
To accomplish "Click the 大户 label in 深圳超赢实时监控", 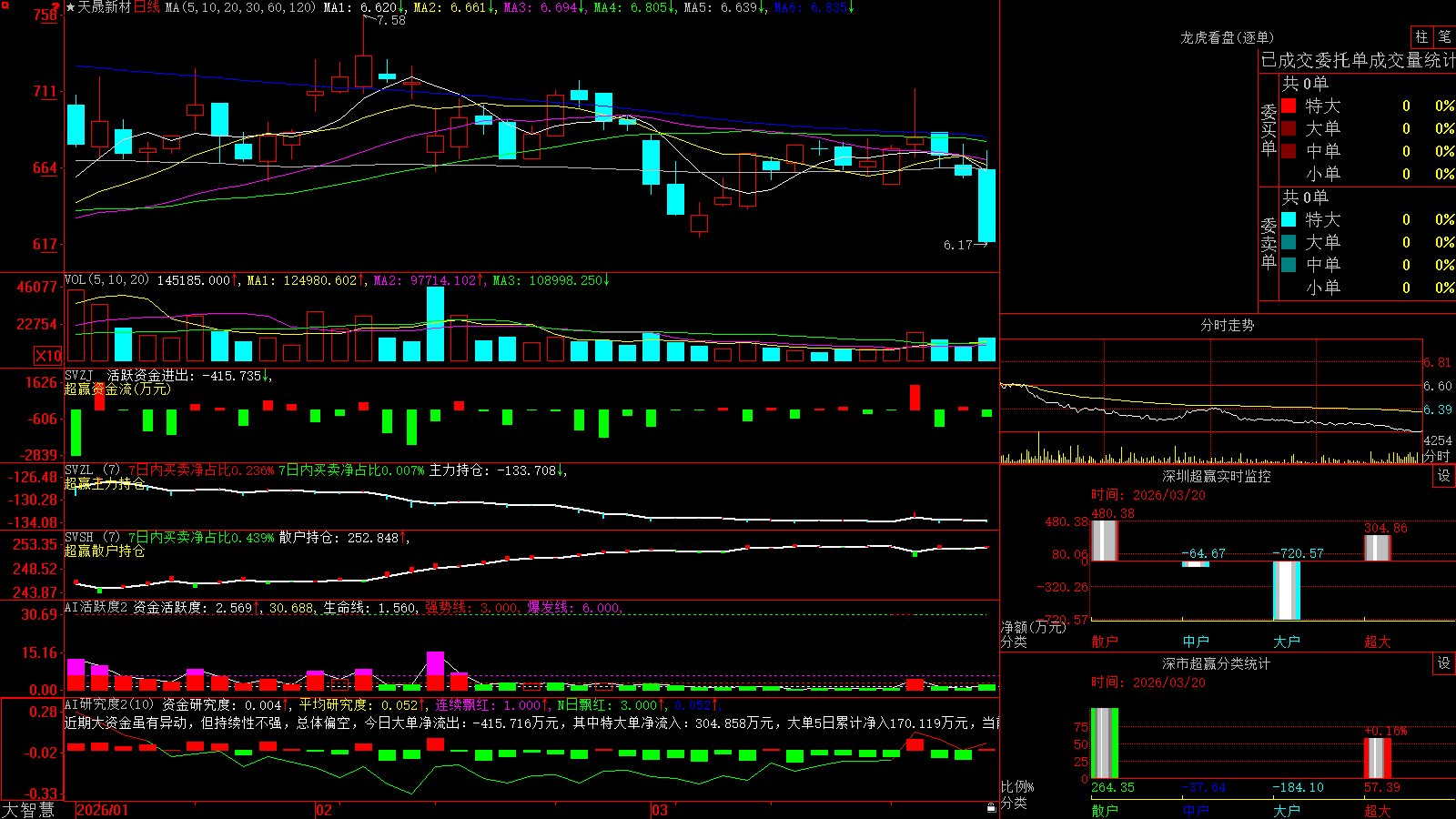I will point(1287,642).
